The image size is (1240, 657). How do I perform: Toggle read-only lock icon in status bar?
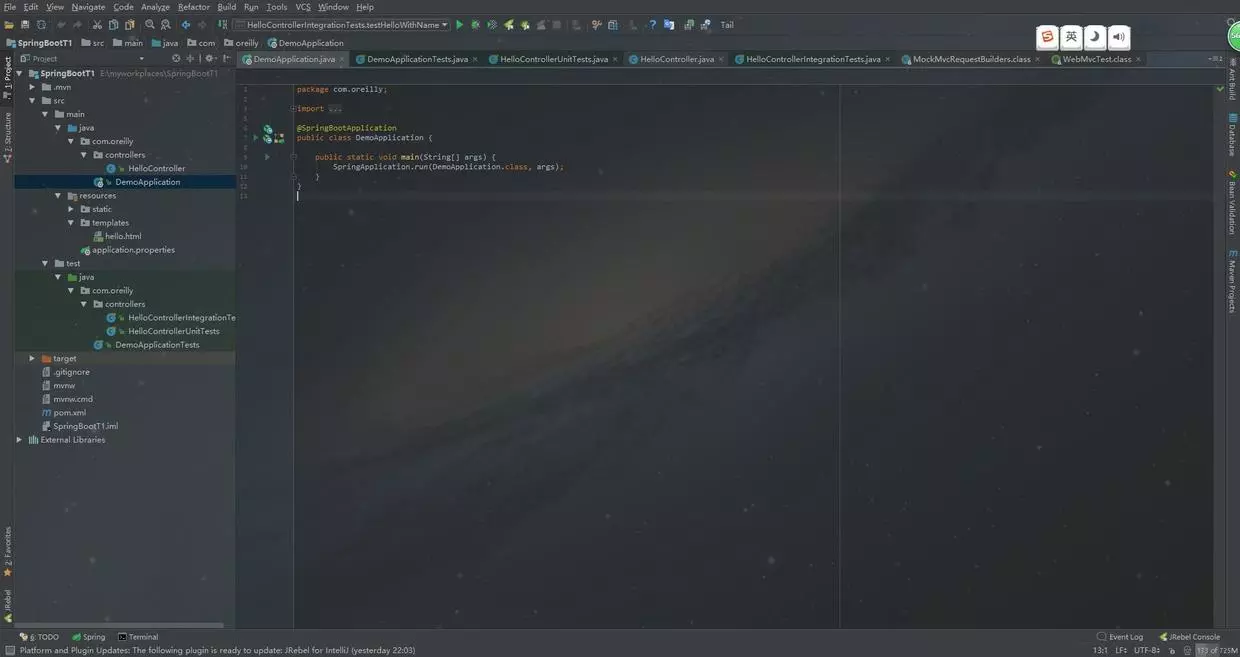click(x=1170, y=650)
